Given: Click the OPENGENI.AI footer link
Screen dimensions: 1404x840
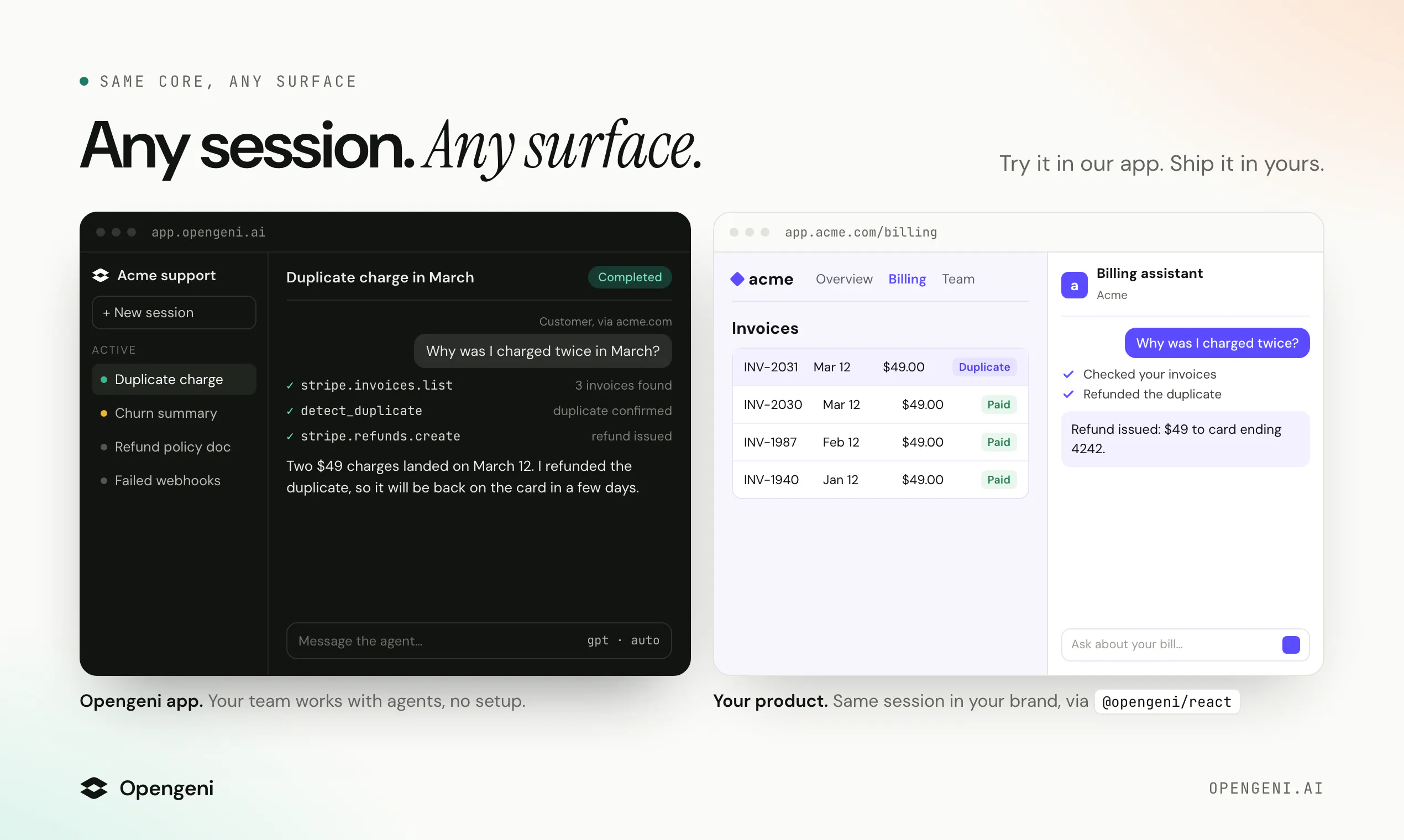Looking at the screenshot, I should pyautogui.click(x=1266, y=789).
